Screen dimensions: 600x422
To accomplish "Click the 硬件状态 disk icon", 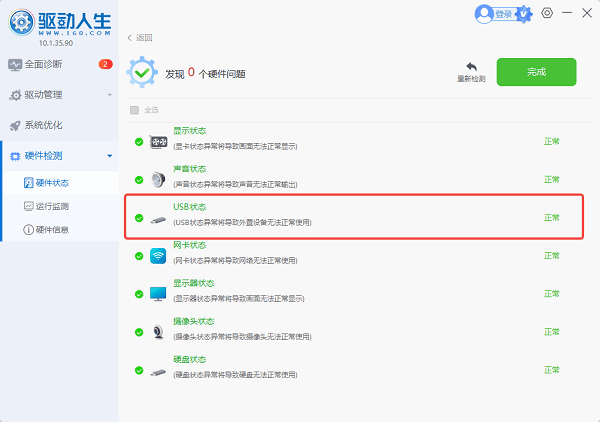I will tap(29, 183).
